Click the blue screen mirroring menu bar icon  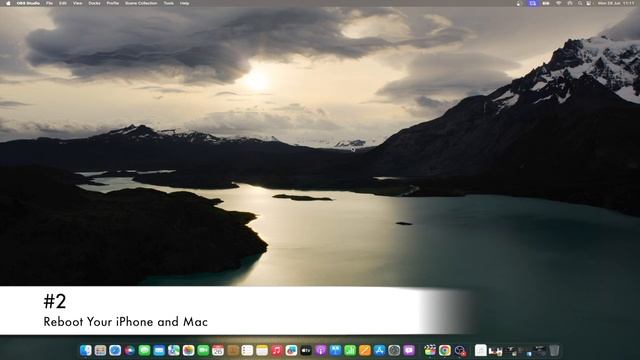pos(533,3)
